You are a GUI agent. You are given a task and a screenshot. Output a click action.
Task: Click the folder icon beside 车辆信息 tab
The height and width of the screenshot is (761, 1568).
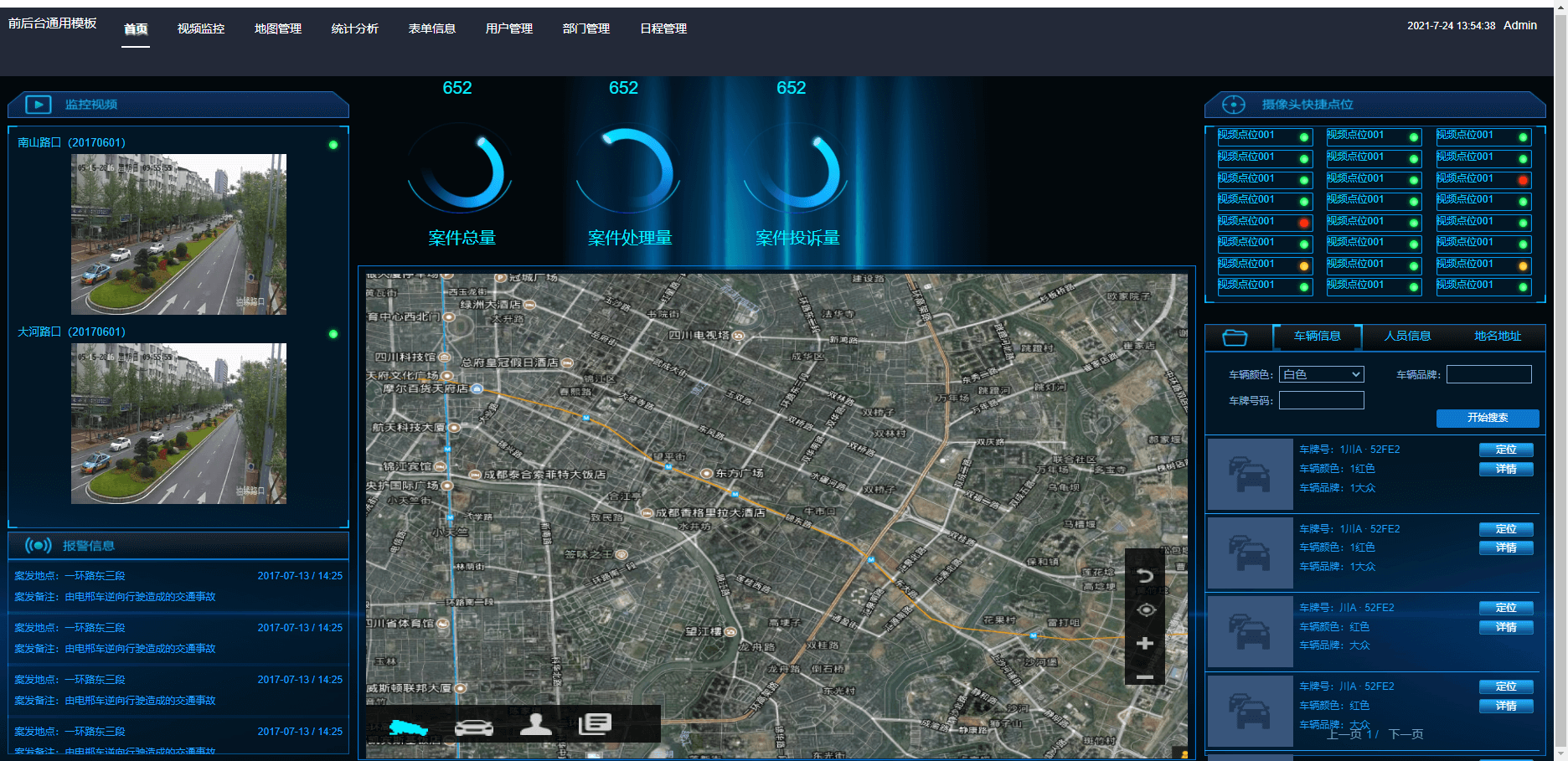(1235, 337)
